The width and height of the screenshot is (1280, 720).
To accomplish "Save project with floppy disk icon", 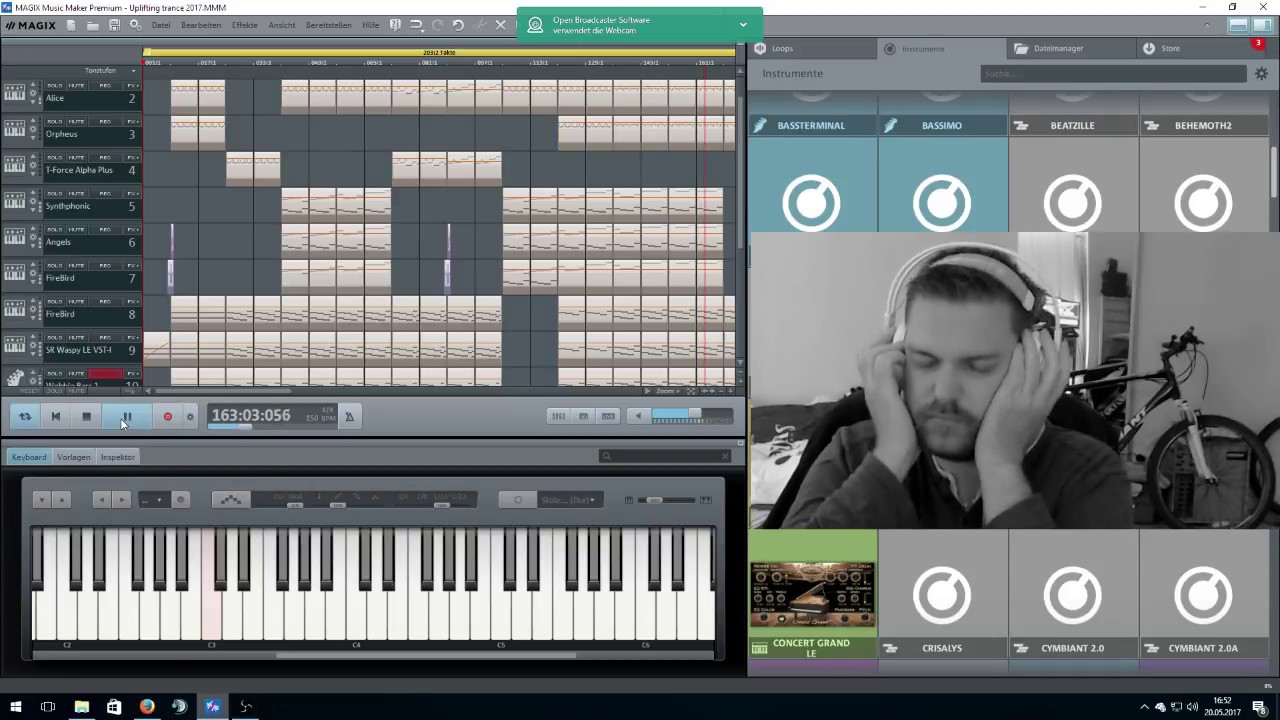I will 114,25.
